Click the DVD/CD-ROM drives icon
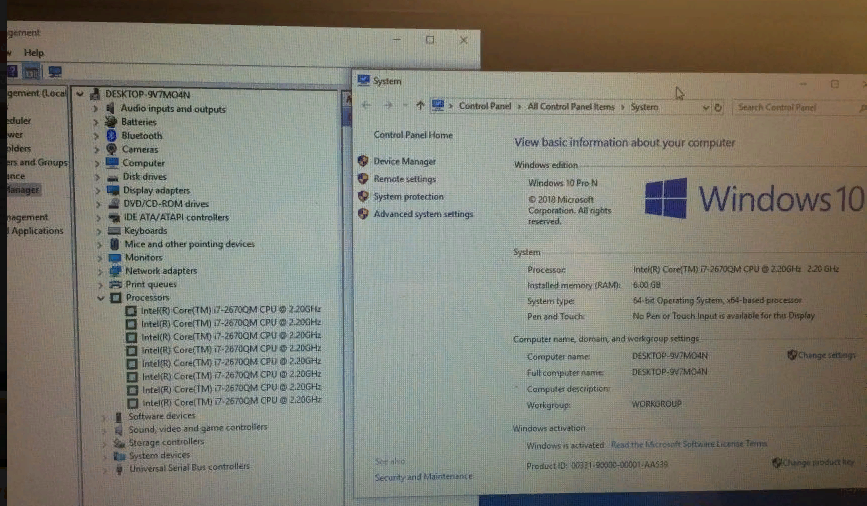Image resolution: width=867 pixels, height=506 pixels. coord(113,204)
